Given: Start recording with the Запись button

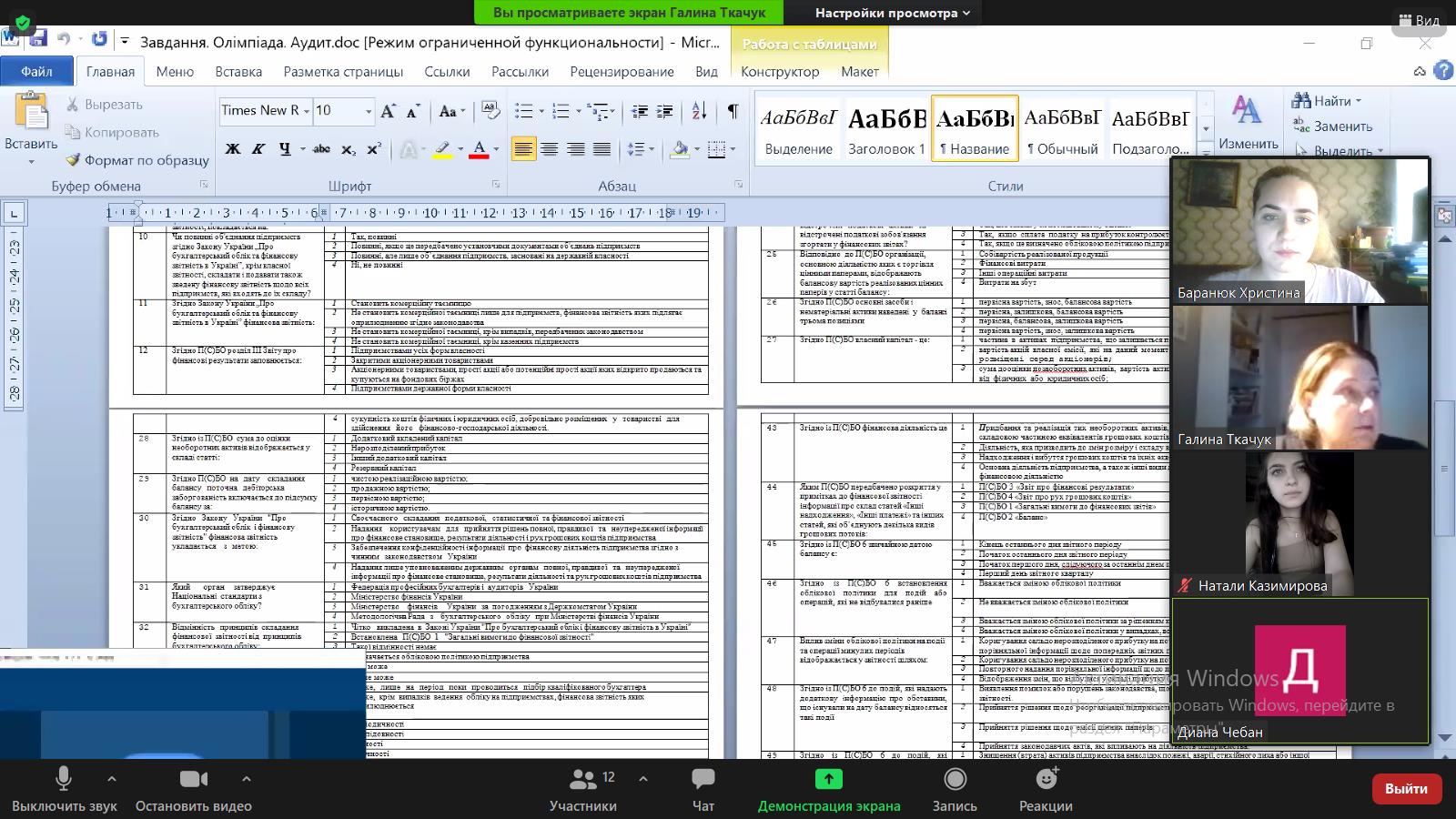Looking at the screenshot, I should 955,789.
